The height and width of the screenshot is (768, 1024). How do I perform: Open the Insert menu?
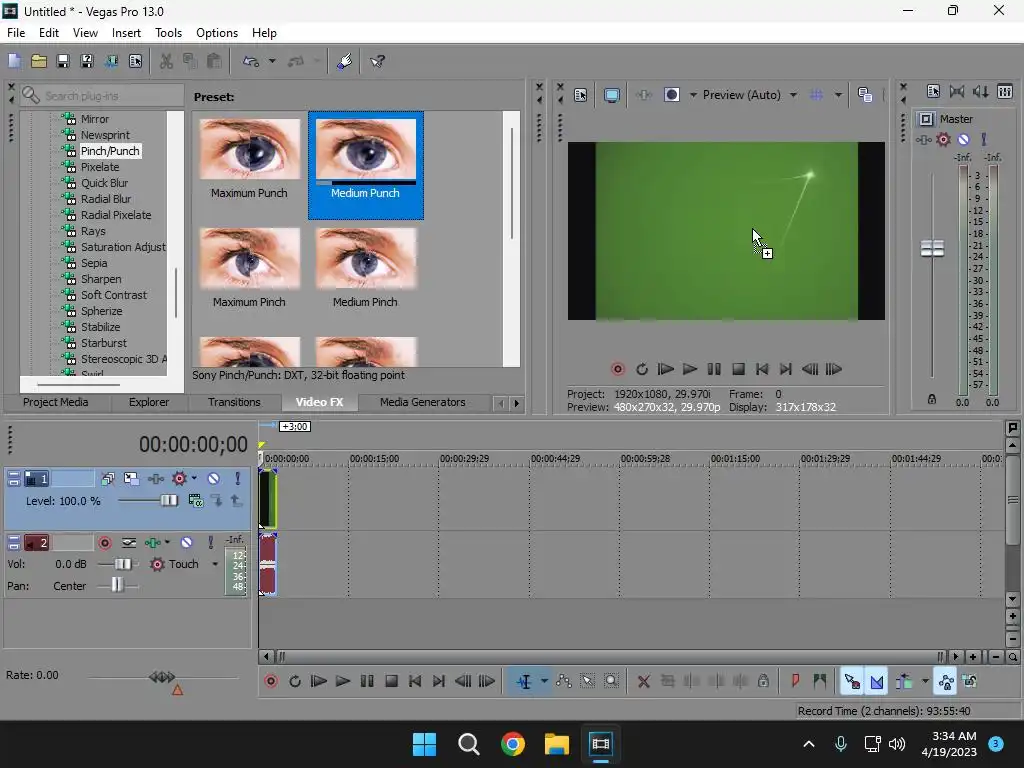[126, 33]
